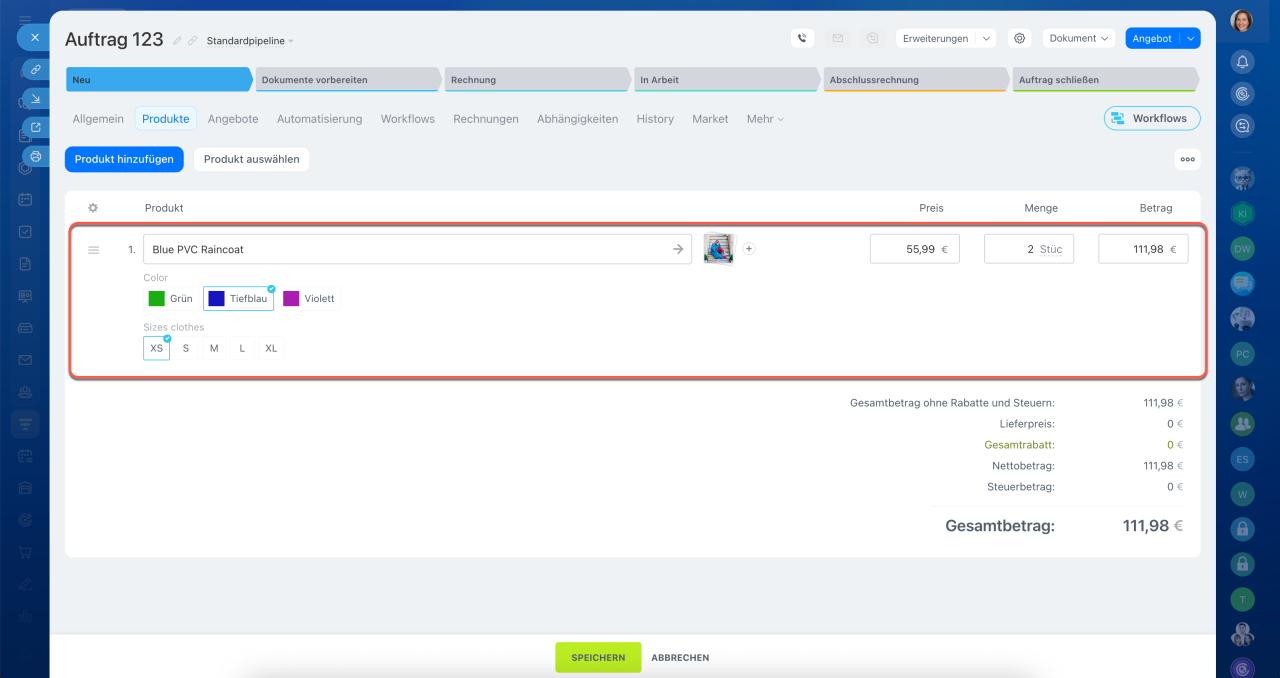Viewport: 1280px width, 678px height.
Task: Select size XL option
Action: click(x=271, y=348)
